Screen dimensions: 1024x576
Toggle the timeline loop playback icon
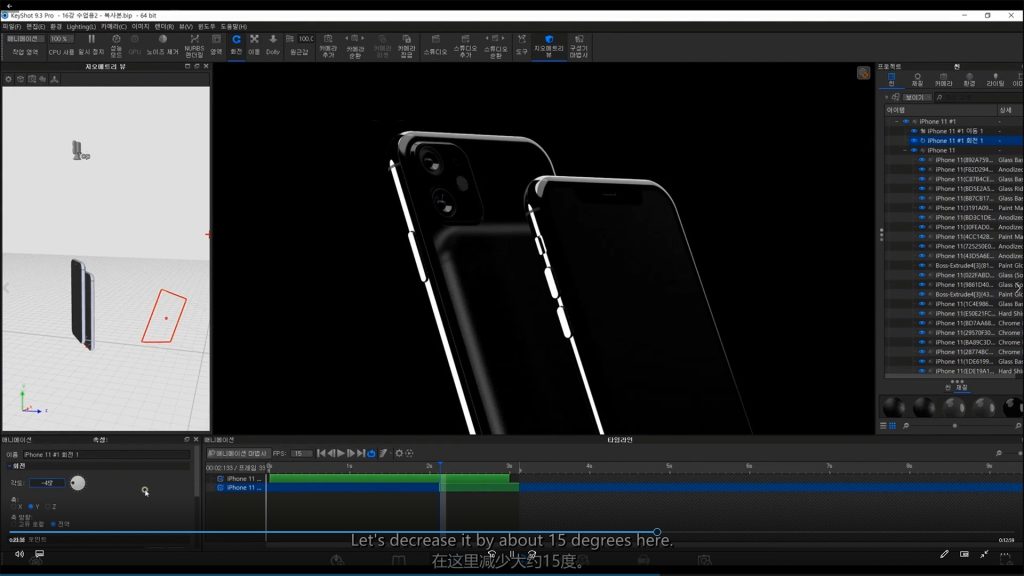[x=371, y=453]
